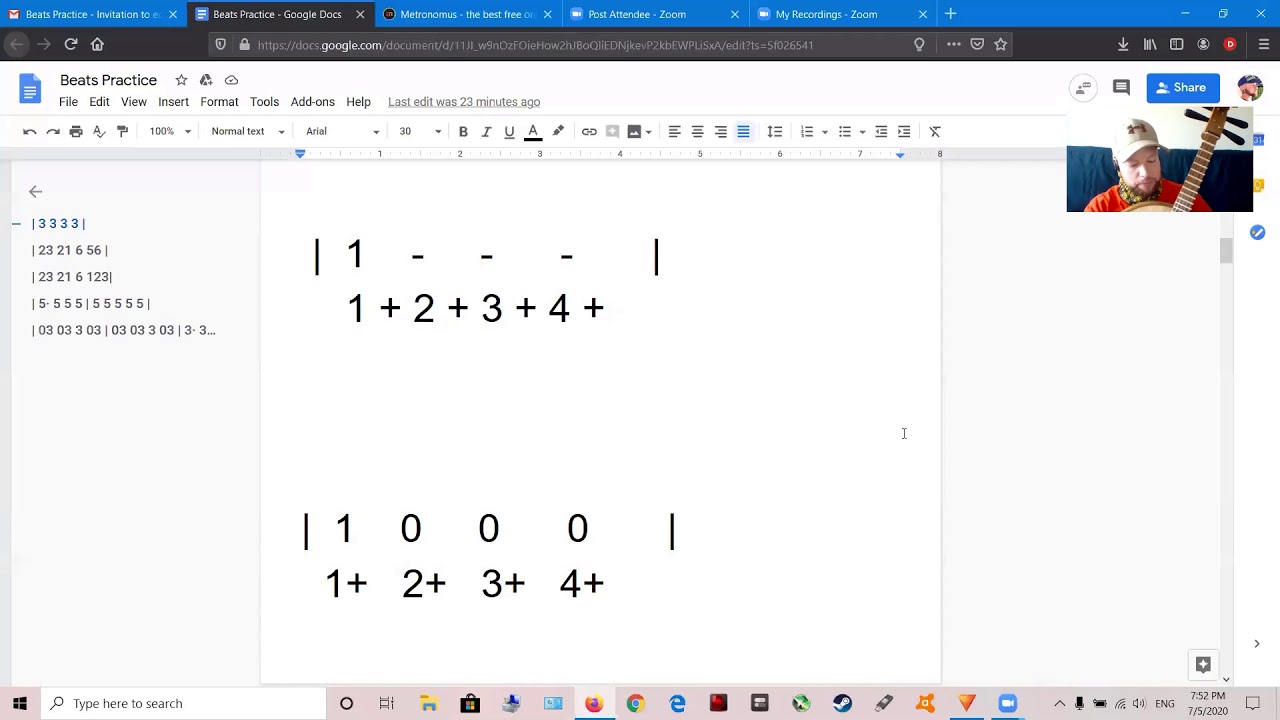Open the Format menu
The height and width of the screenshot is (720, 1280).
pyautogui.click(x=219, y=102)
